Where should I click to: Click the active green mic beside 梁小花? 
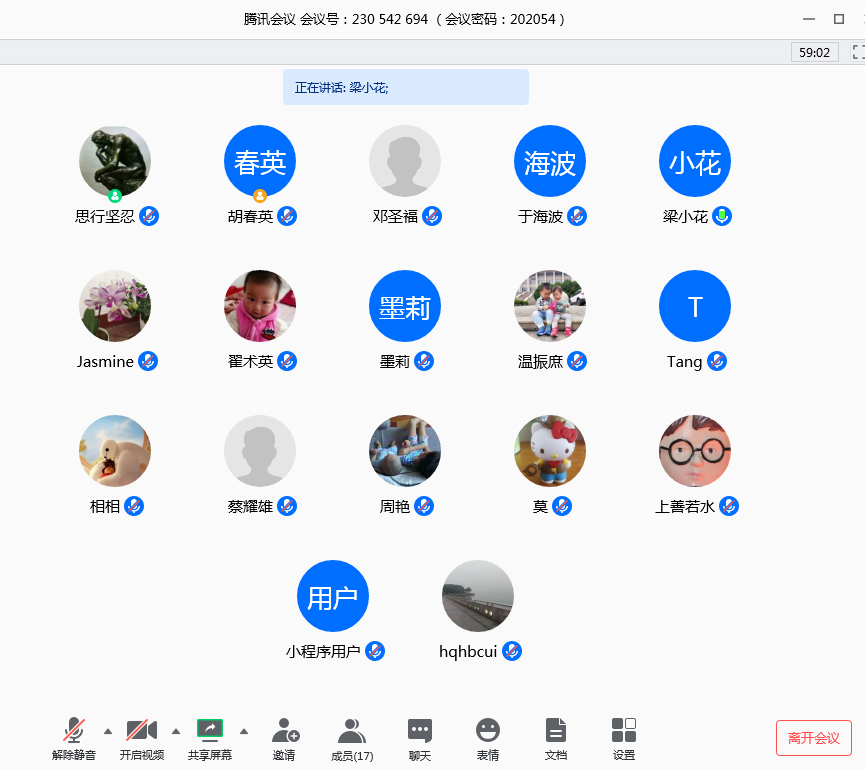coord(722,216)
